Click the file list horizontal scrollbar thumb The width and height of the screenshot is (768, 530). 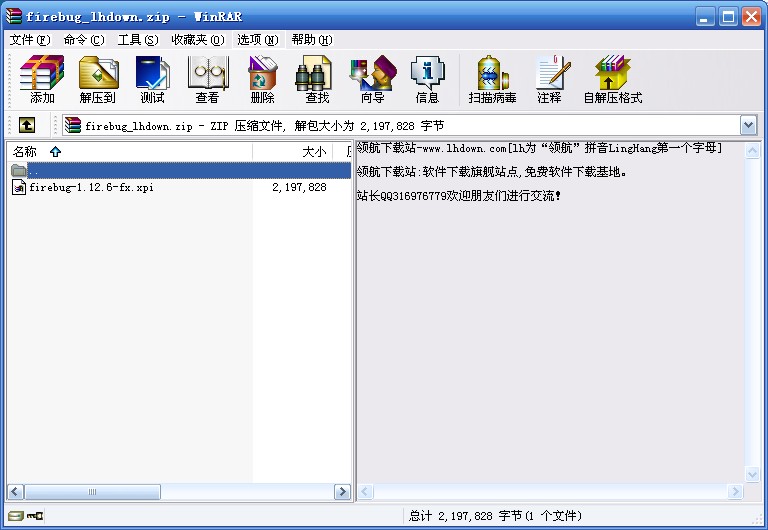tap(93, 491)
